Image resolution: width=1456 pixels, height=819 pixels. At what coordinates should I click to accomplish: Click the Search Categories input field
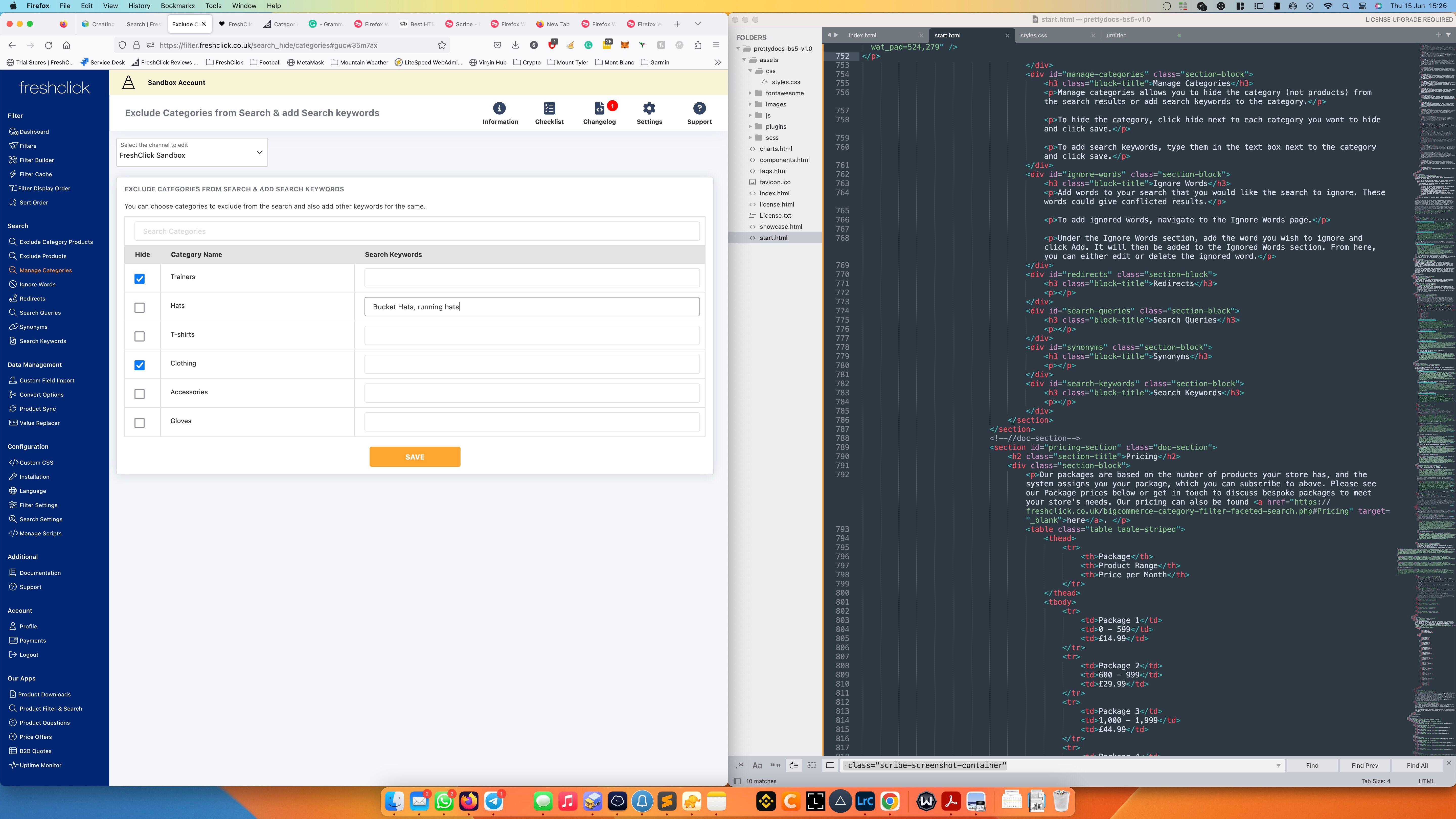point(417,231)
